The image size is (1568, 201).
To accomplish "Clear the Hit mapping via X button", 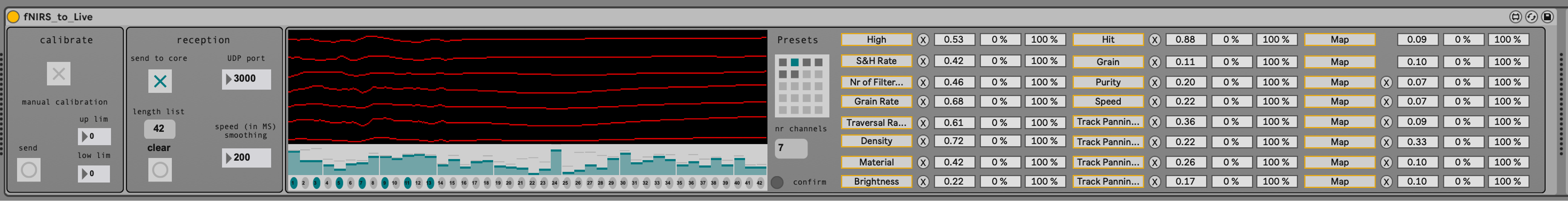I will (1154, 40).
